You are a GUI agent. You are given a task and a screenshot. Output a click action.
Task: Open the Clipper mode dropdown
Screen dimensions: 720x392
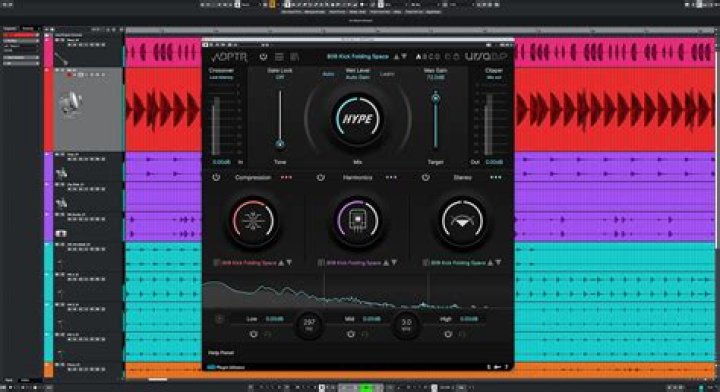pos(494,78)
